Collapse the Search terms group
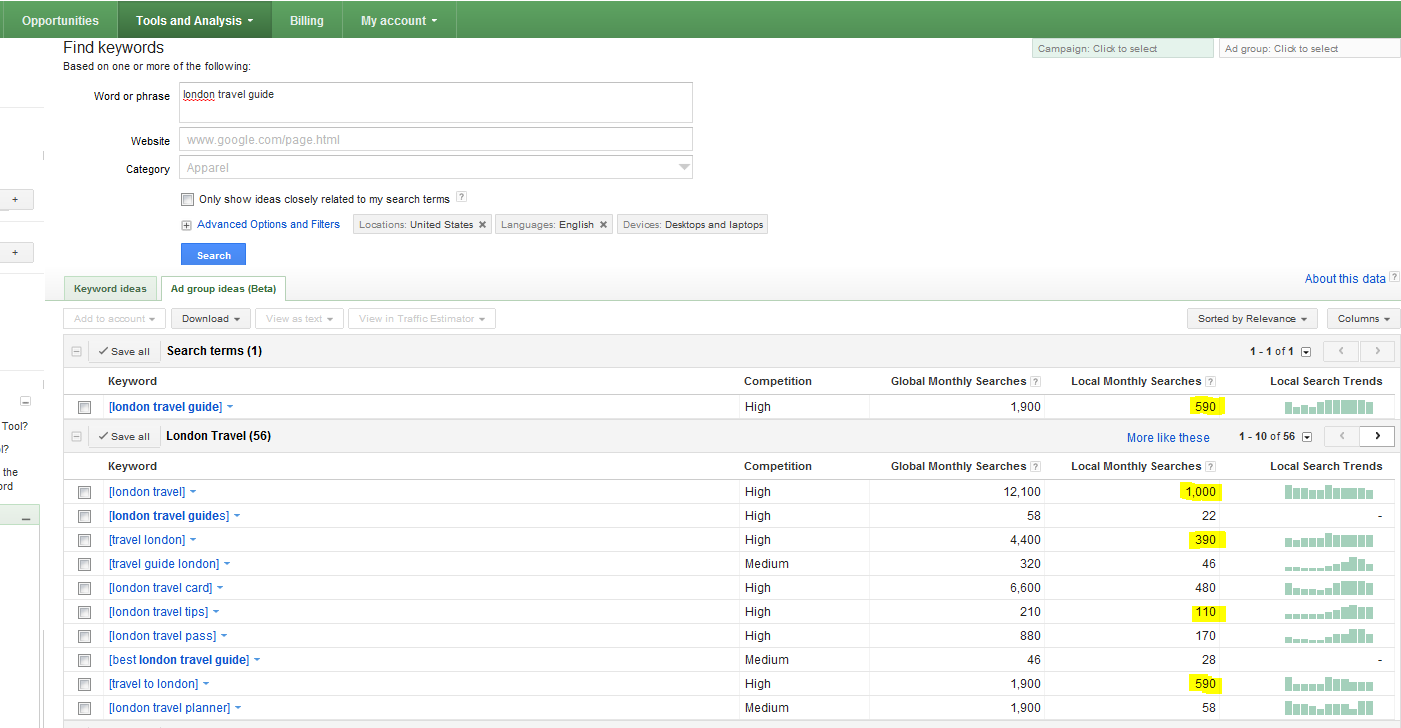Viewport: 1401px width, 728px height. pyautogui.click(x=76, y=352)
